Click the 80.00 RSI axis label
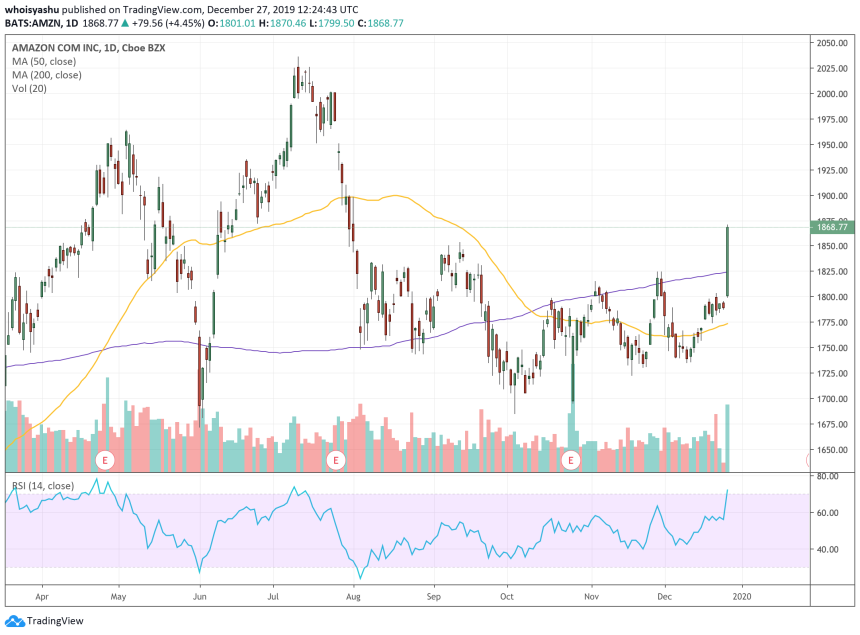Viewport: 860px width, 635px height. pos(827,476)
